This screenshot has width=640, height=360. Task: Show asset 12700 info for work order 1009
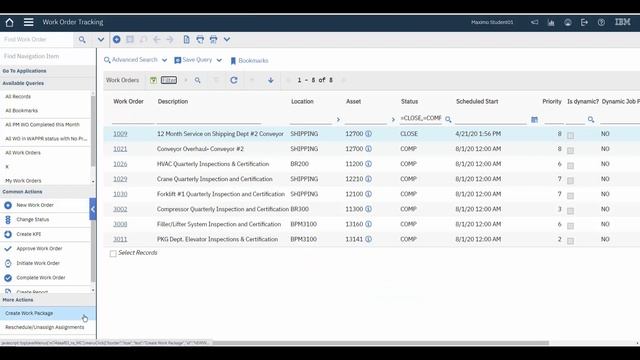coord(368,134)
